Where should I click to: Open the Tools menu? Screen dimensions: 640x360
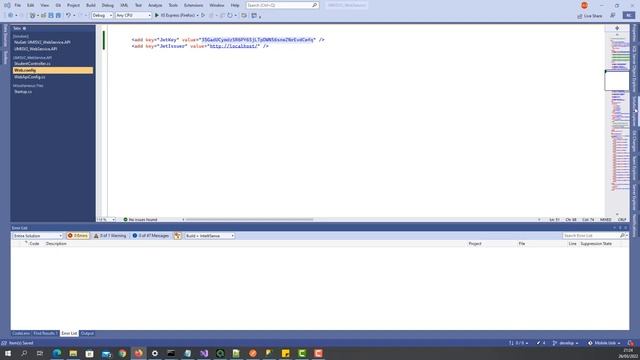(173, 5)
